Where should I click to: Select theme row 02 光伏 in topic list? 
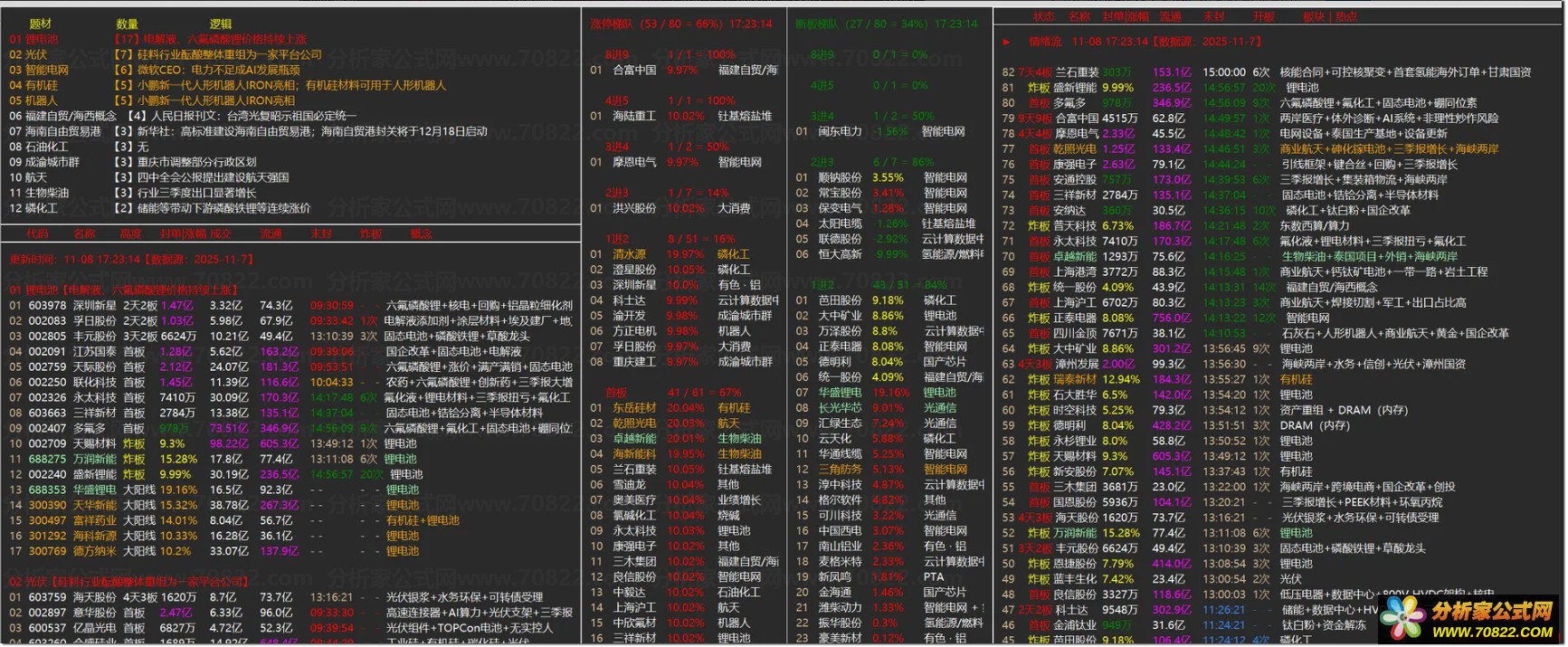[x=166, y=55]
